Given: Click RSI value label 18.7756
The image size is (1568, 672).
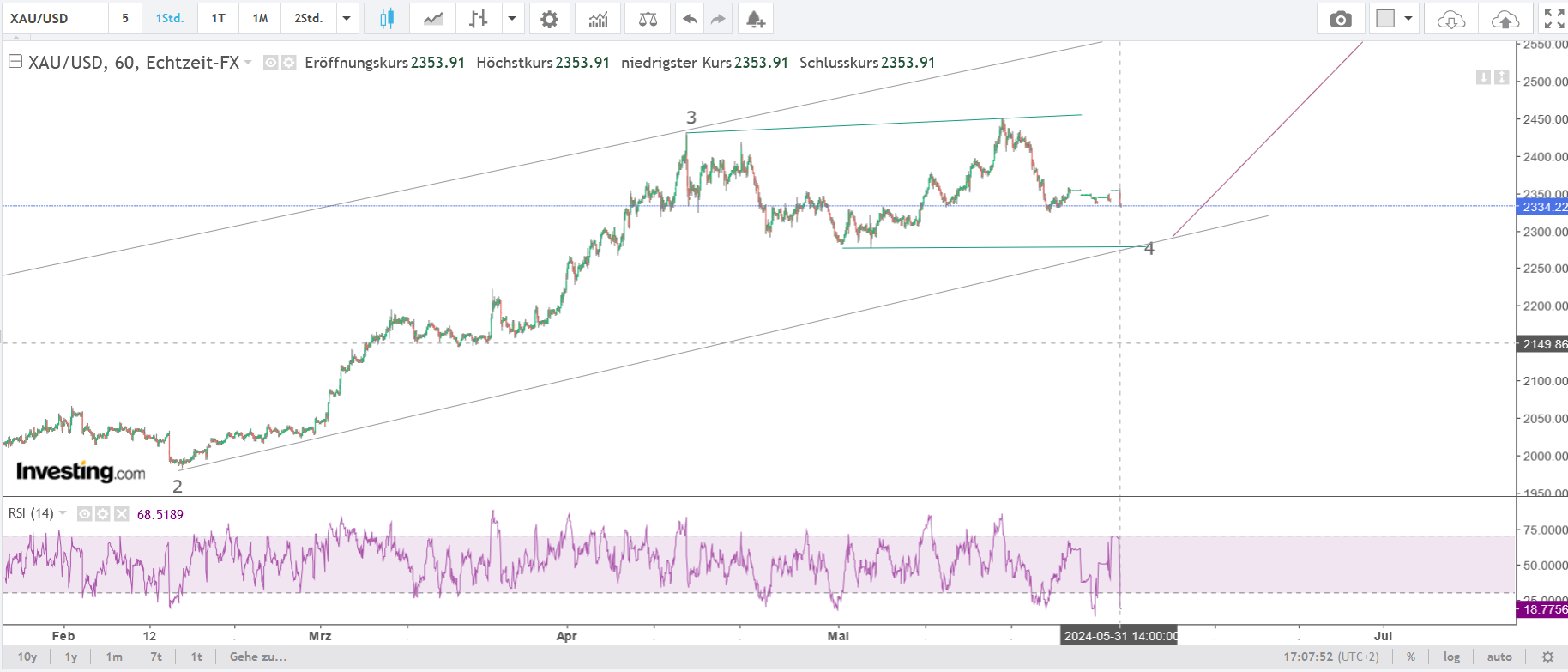Looking at the screenshot, I should 1542,609.
